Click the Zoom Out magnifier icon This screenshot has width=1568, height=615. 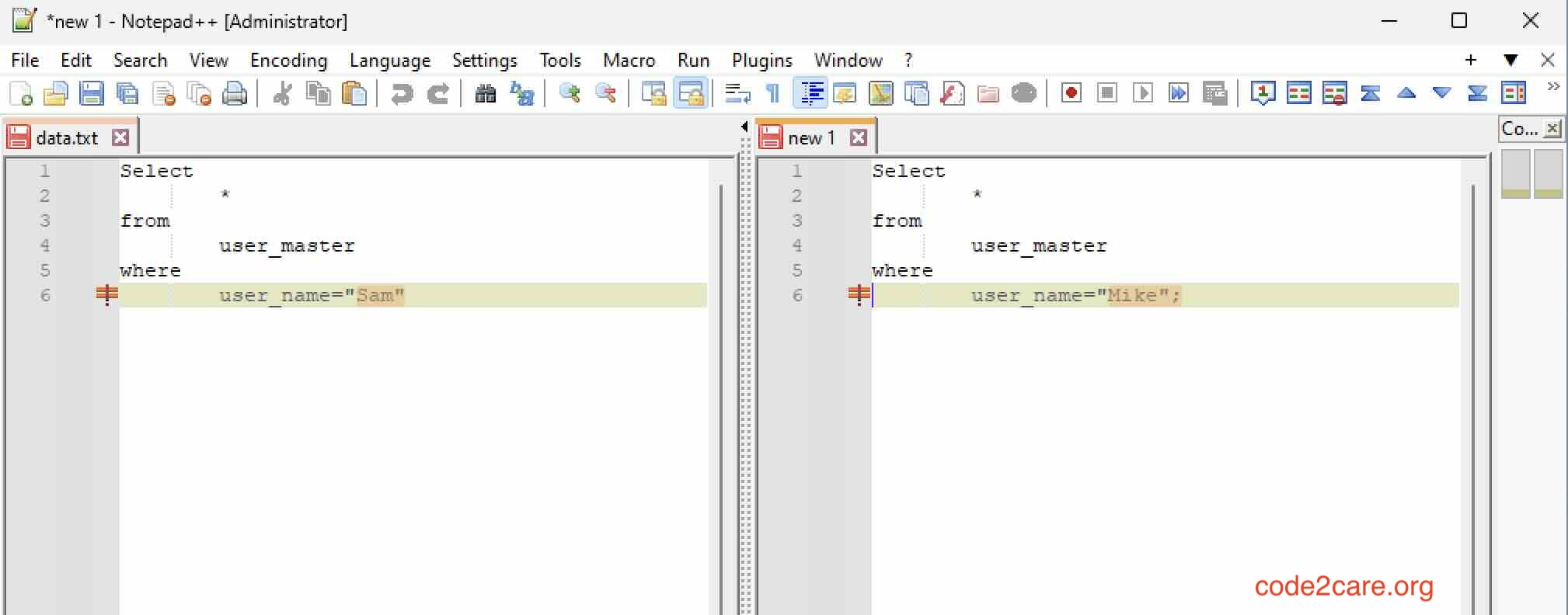click(x=605, y=94)
